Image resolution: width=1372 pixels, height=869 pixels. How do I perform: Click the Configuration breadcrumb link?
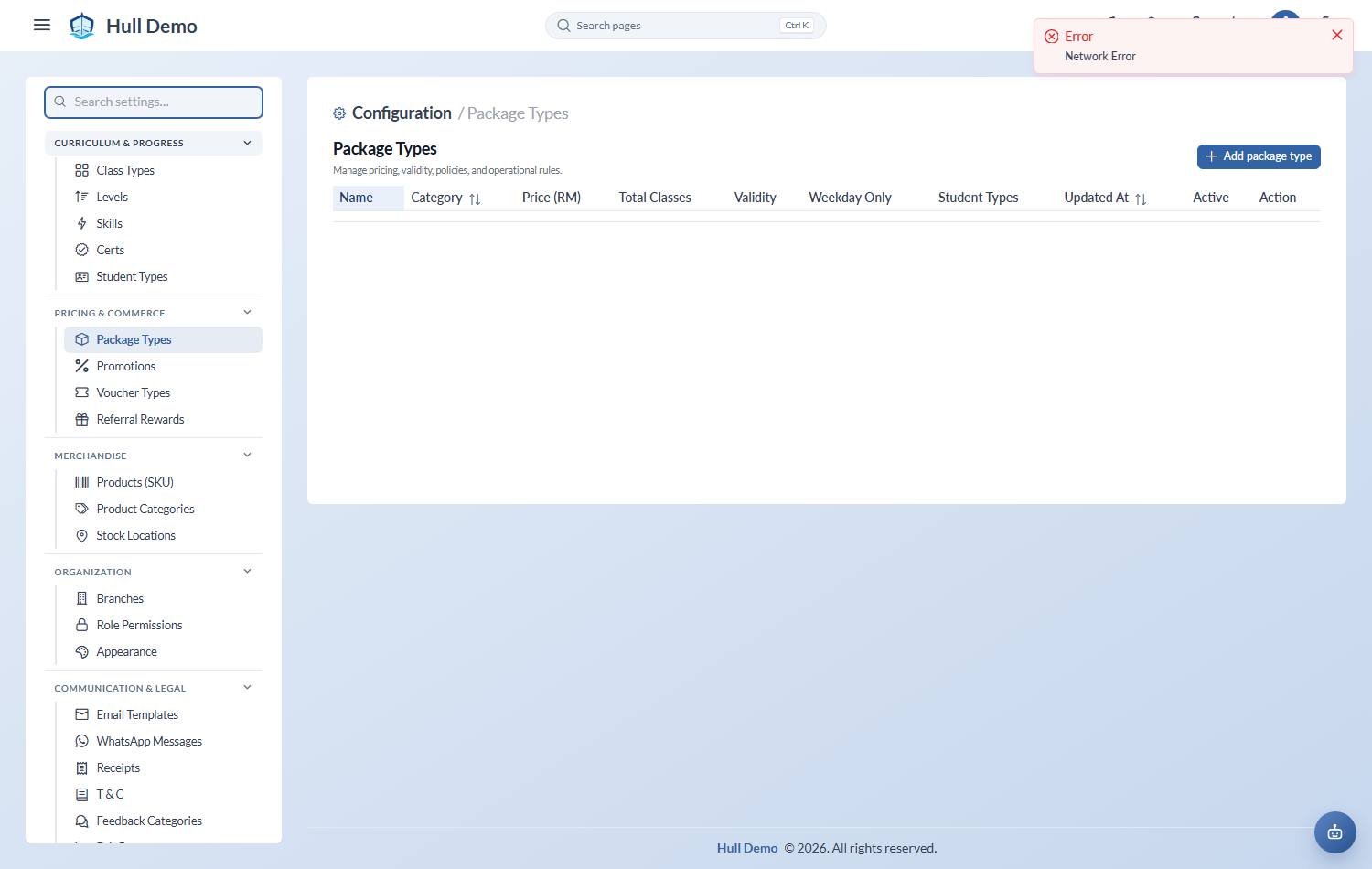pyautogui.click(x=402, y=113)
